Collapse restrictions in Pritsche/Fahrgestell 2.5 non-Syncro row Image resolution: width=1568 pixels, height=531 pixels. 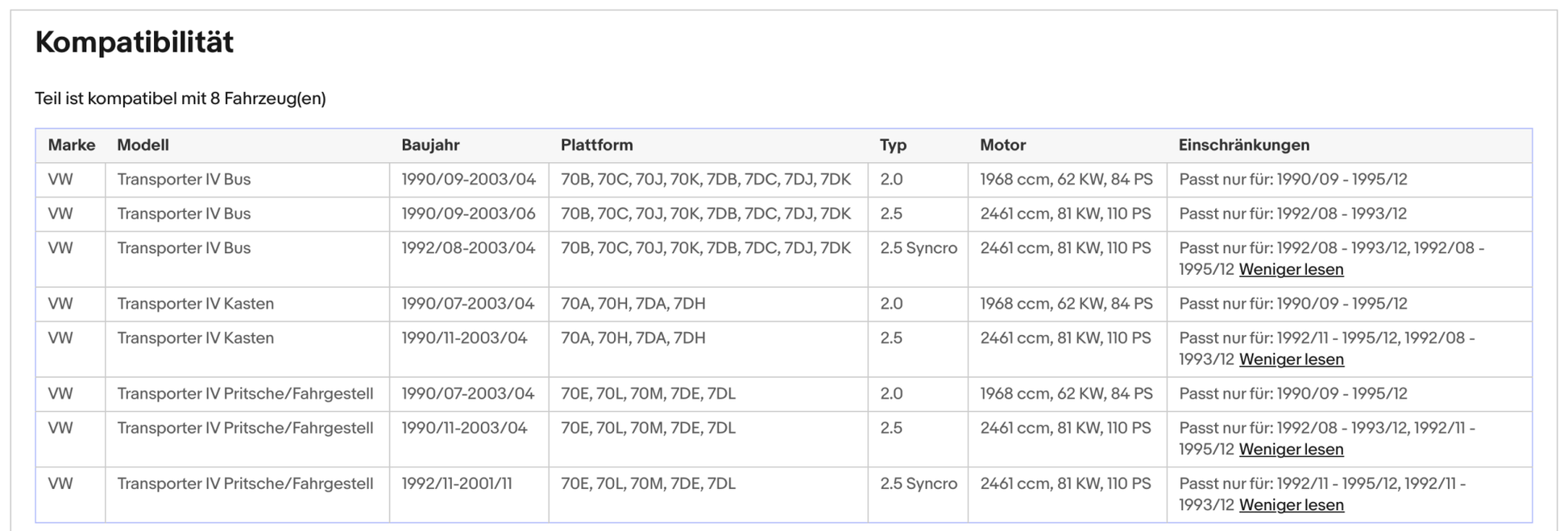click(1291, 450)
